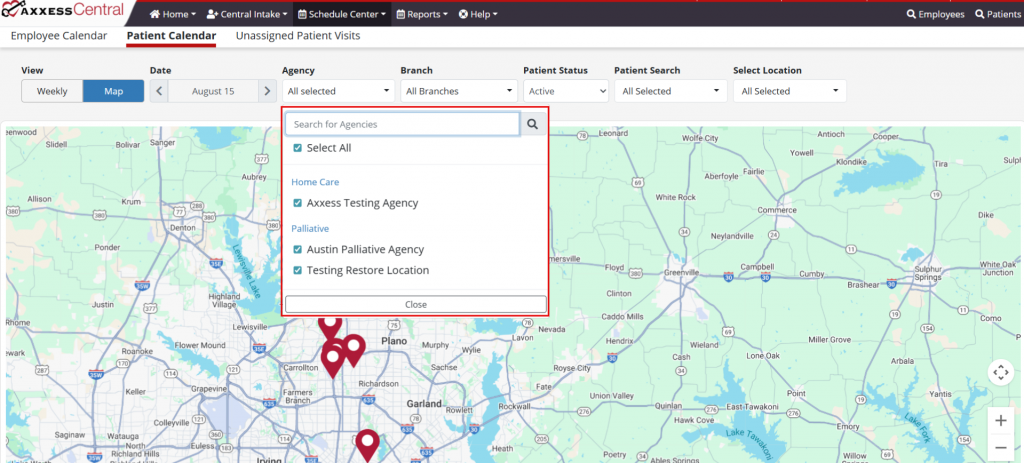Screen dimensions: 1024x463
Task: Open the Branch dropdown All Branches
Action: click(458, 91)
